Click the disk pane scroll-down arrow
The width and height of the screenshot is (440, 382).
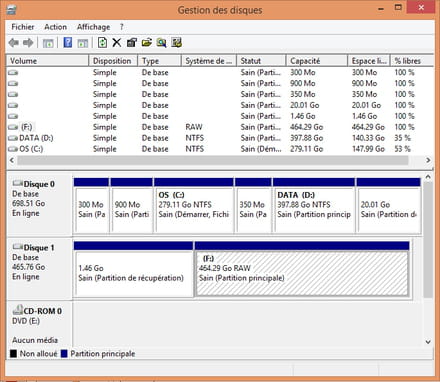(x=428, y=342)
